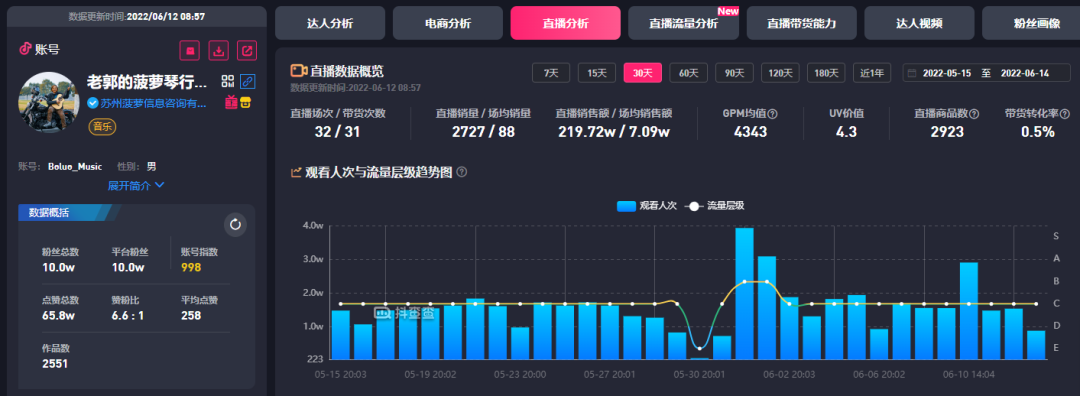
Task: Switch to the 达人分析 tab
Action: (x=330, y=23)
